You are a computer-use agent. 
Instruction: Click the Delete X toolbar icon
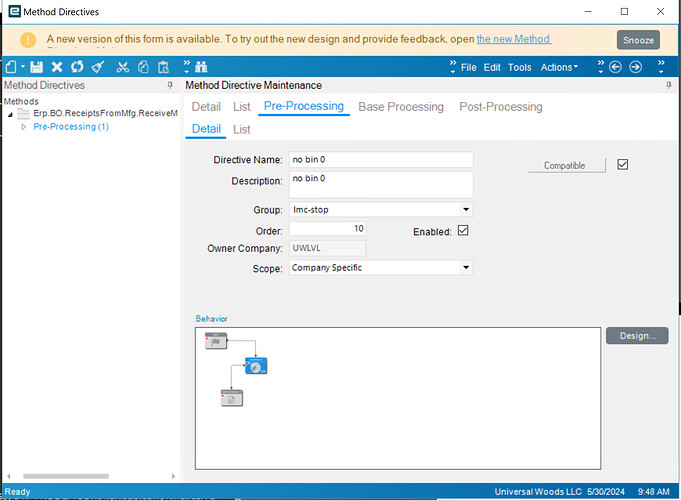click(57, 67)
